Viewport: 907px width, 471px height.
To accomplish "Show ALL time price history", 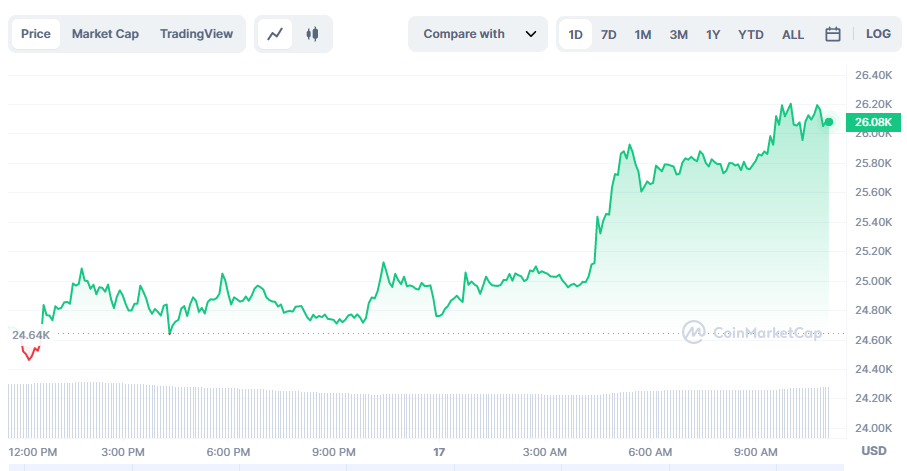I will point(793,34).
